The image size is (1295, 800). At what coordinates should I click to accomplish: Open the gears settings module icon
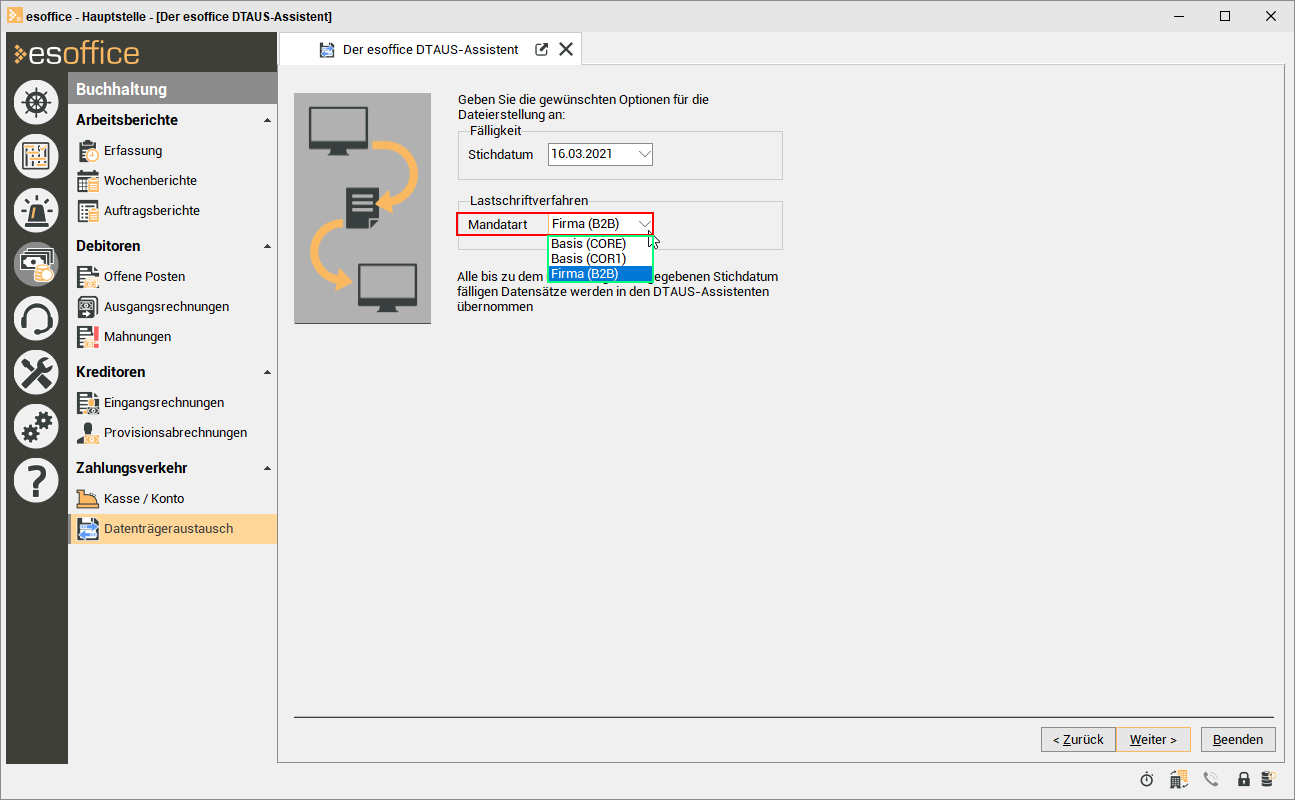36,426
